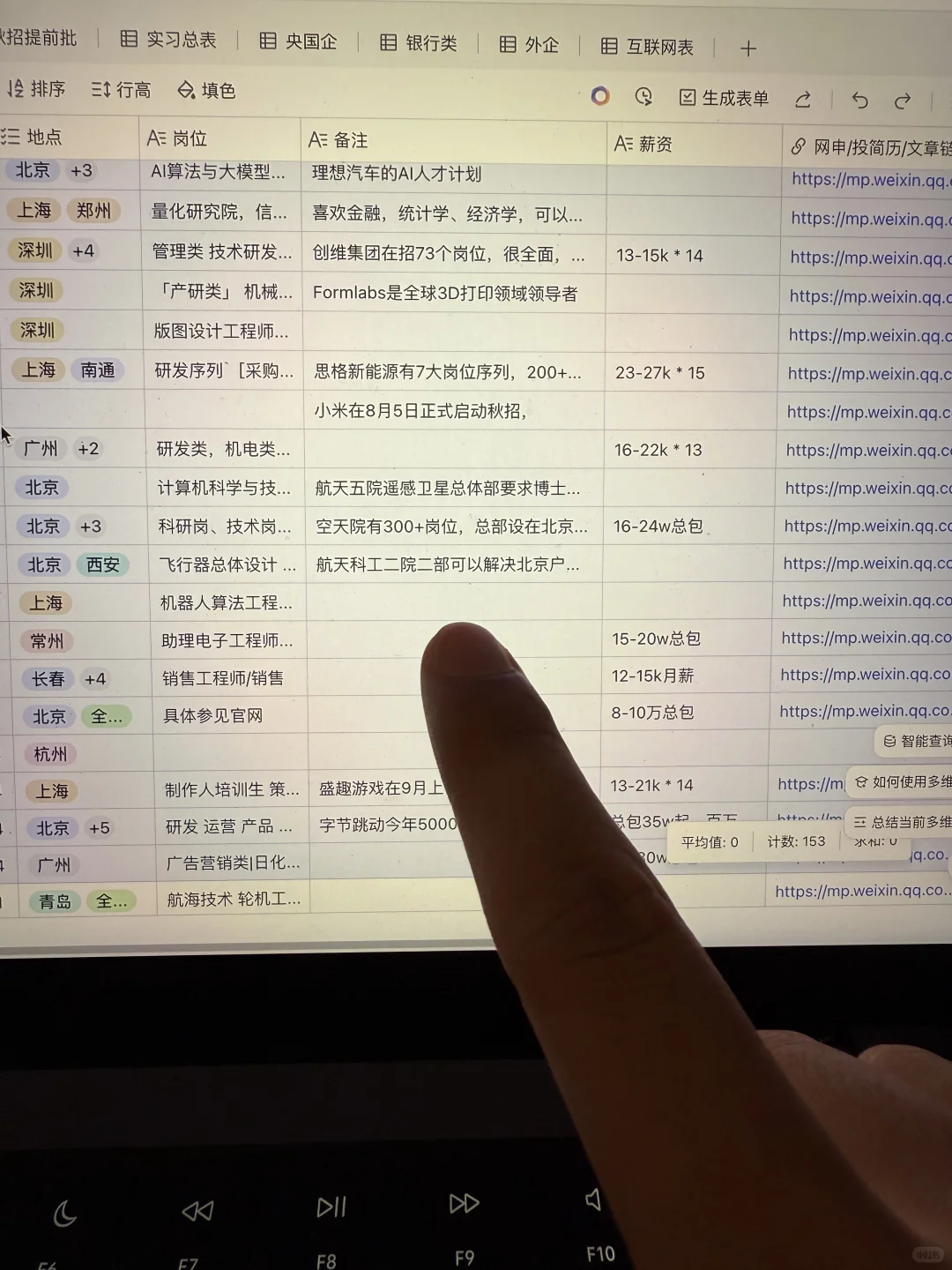Click the 郑州 location tag
This screenshot has height=1270, width=952.
[x=93, y=210]
